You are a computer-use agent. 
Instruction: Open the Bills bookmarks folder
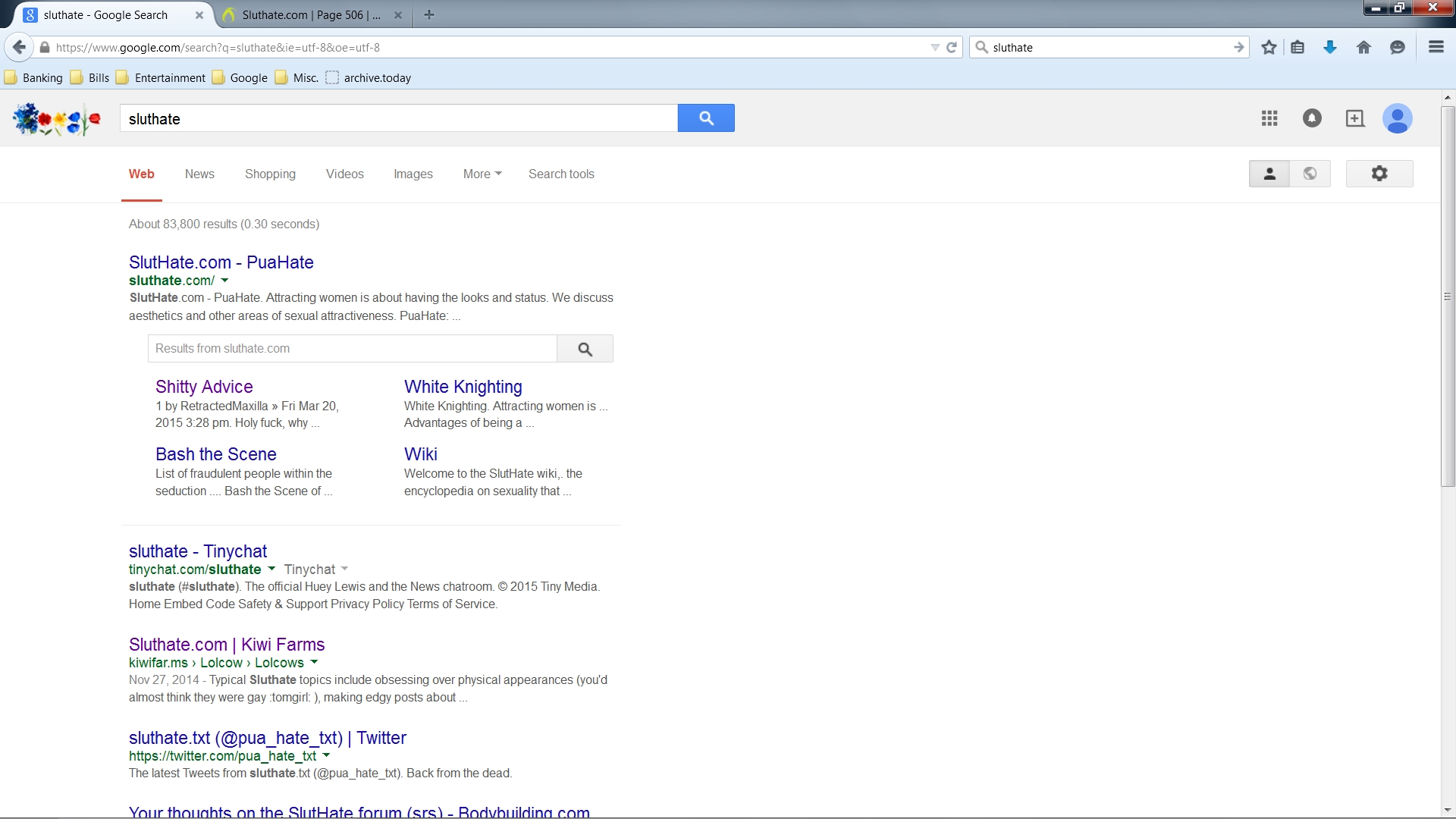point(89,77)
